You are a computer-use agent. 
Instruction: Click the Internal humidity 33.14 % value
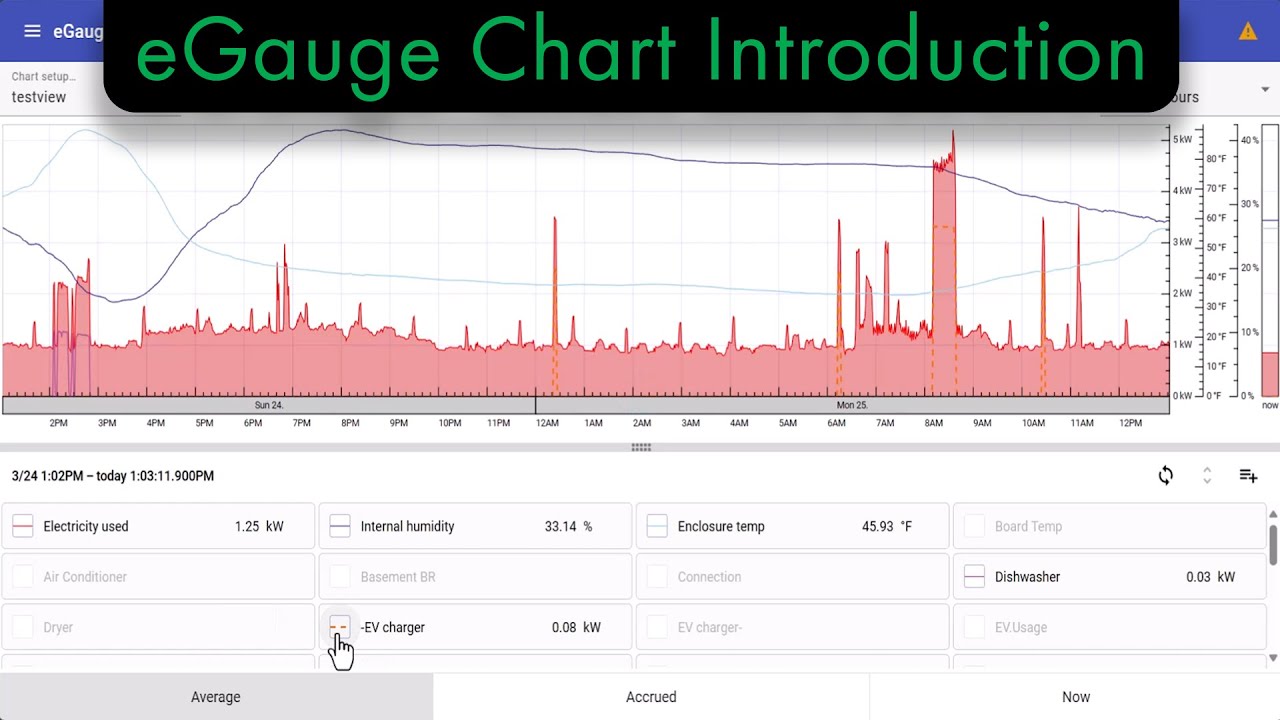click(568, 526)
